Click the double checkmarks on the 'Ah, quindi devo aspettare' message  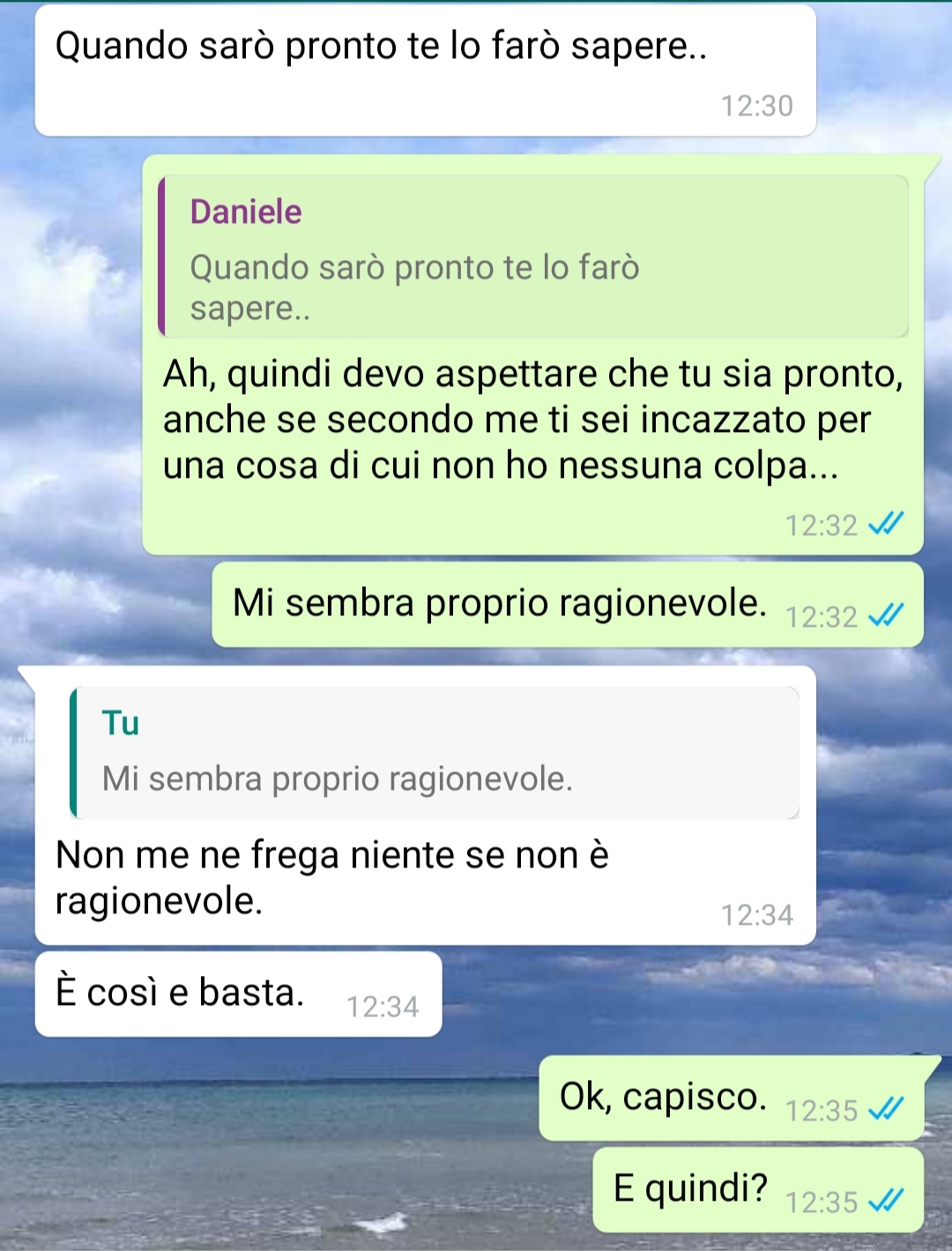pyautogui.click(x=886, y=524)
